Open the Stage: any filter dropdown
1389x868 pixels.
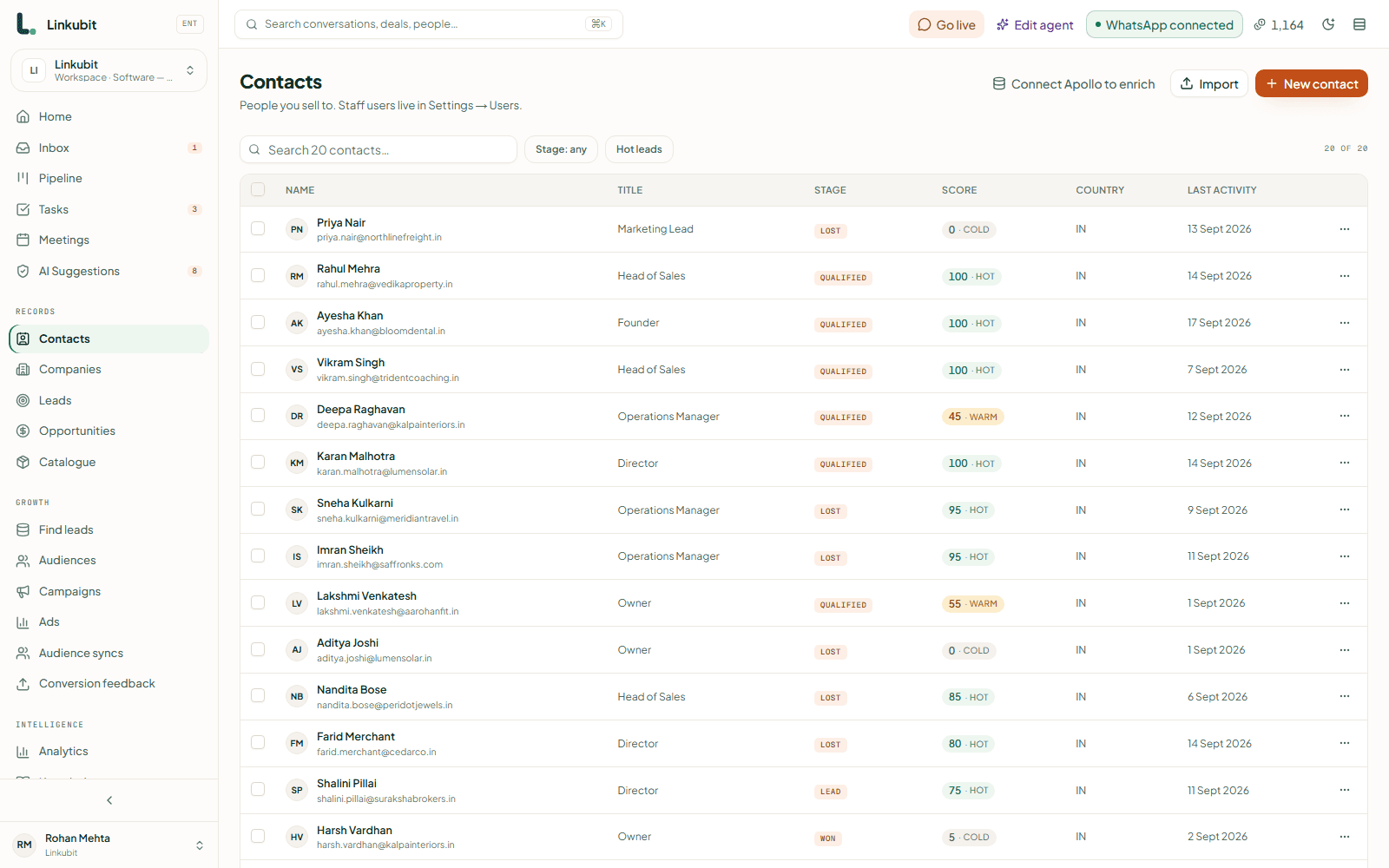(561, 149)
